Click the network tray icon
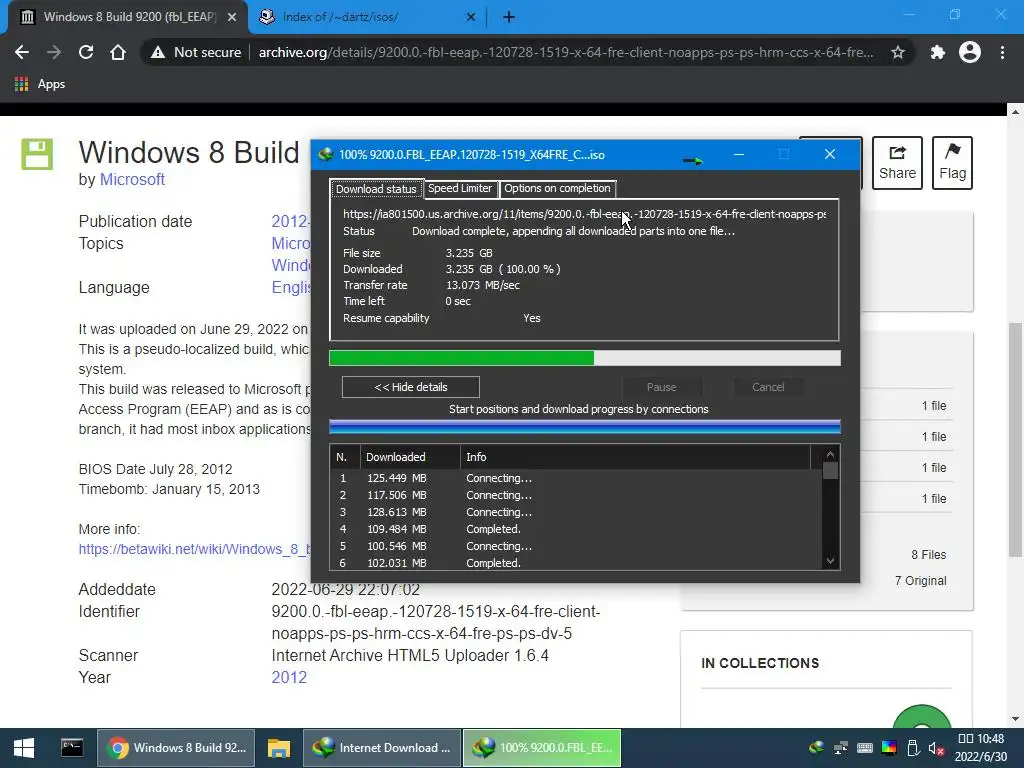This screenshot has height=768, width=1024. click(840, 748)
